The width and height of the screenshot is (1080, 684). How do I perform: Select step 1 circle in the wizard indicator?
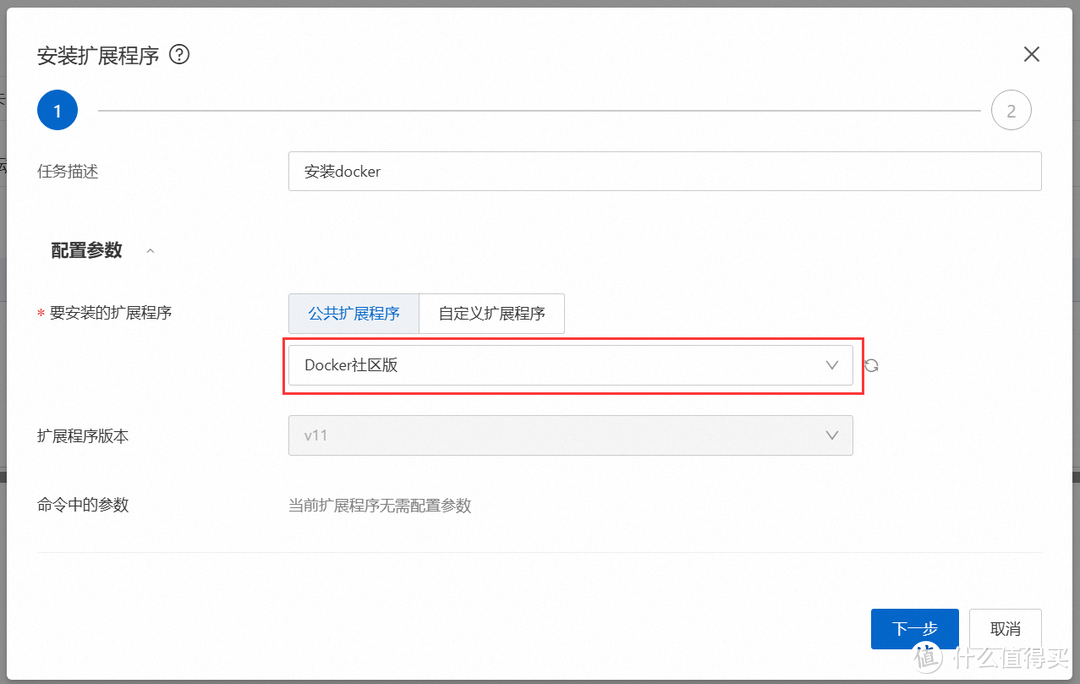click(57, 110)
